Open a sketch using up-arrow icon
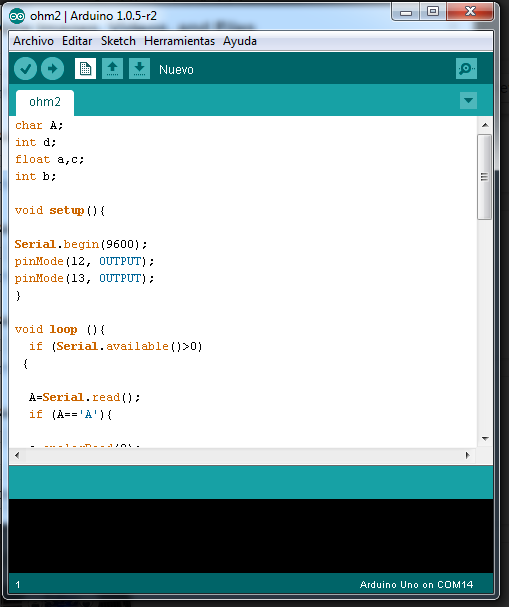 [112, 69]
